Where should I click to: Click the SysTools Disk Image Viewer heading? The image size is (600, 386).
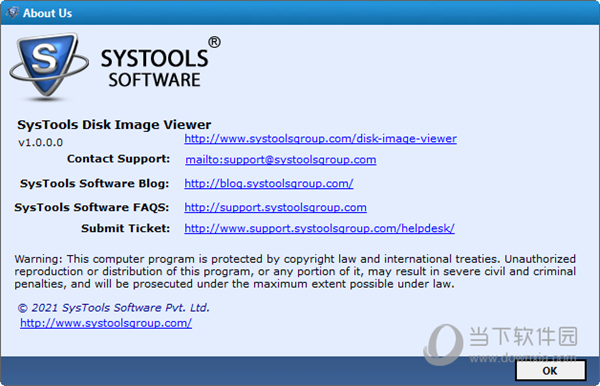click(114, 125)
